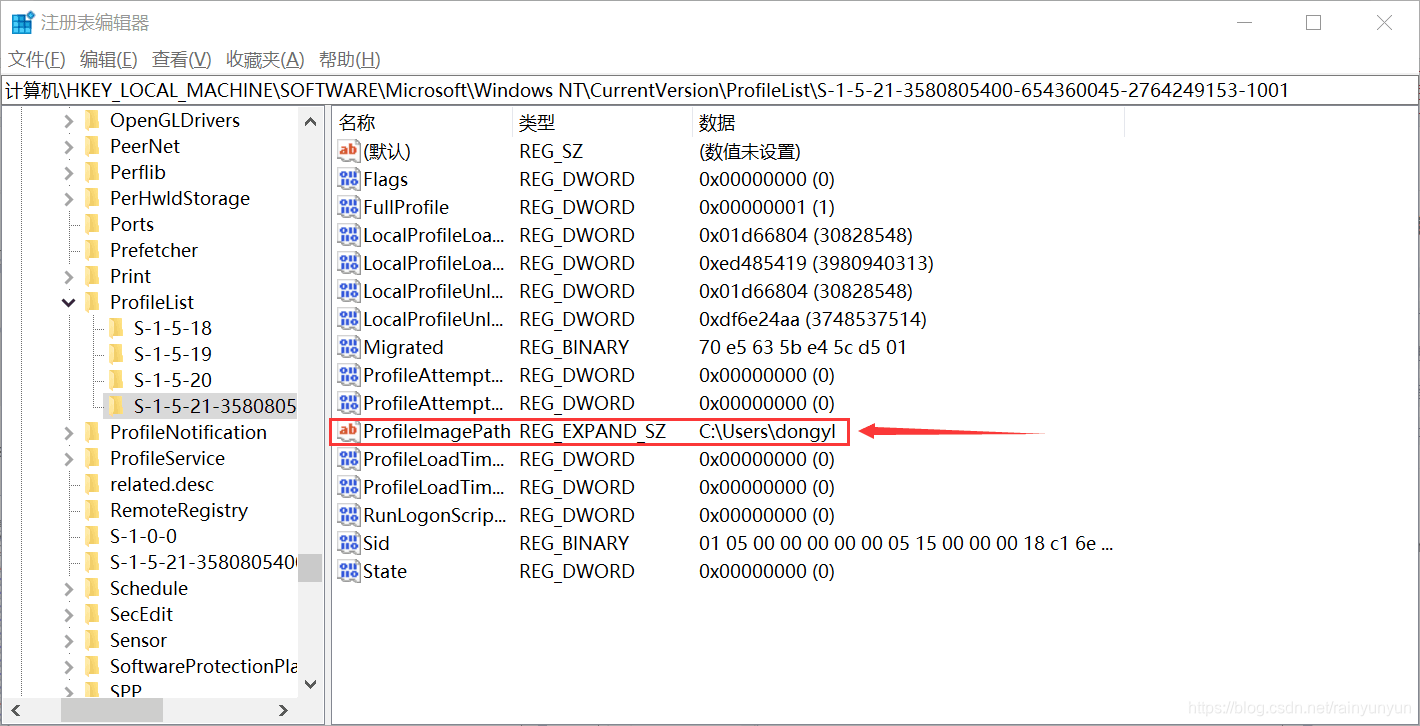Open the 收藏夹(A) menu

click(265, 60)
